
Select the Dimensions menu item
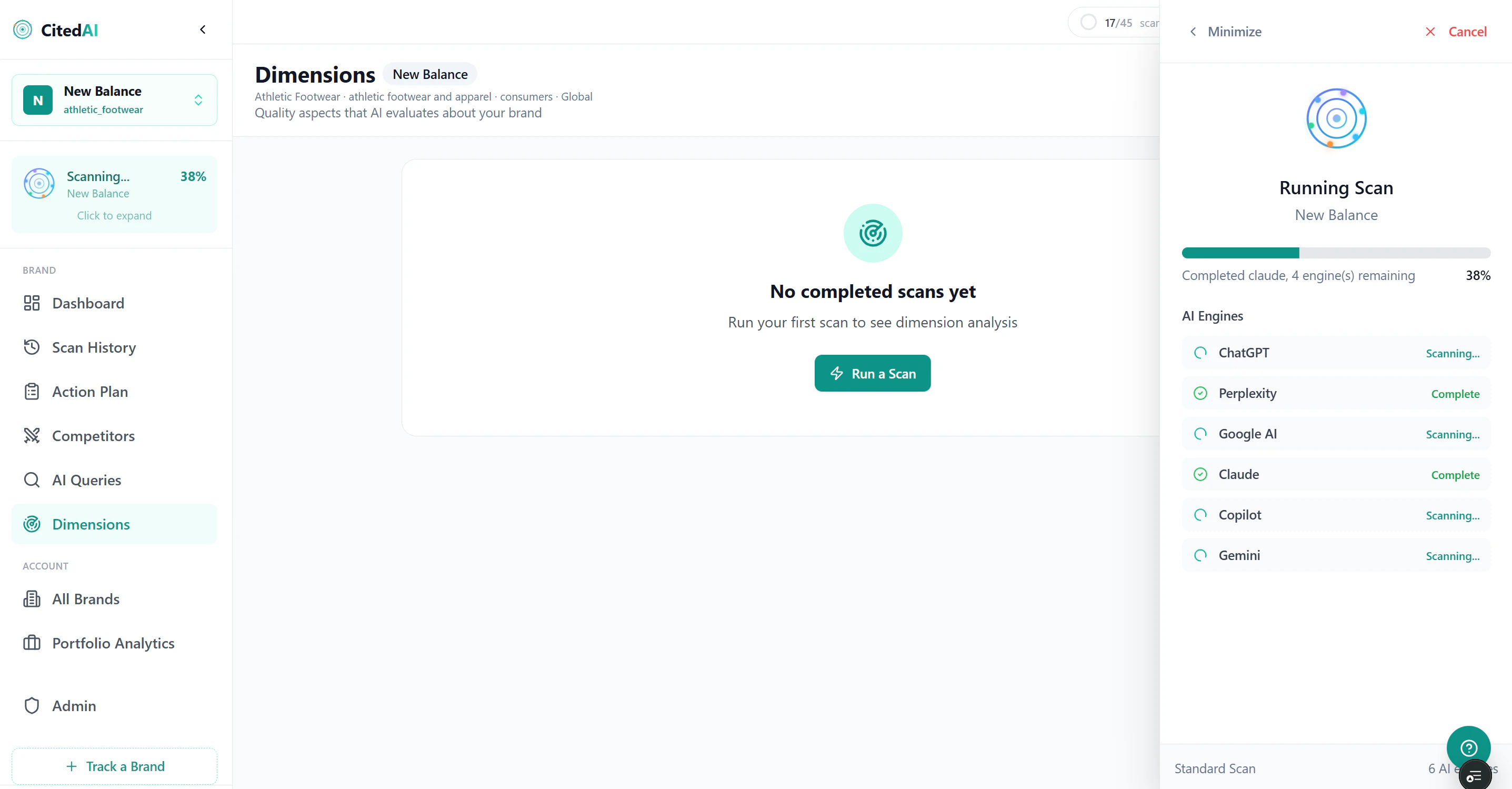[114, 524]
